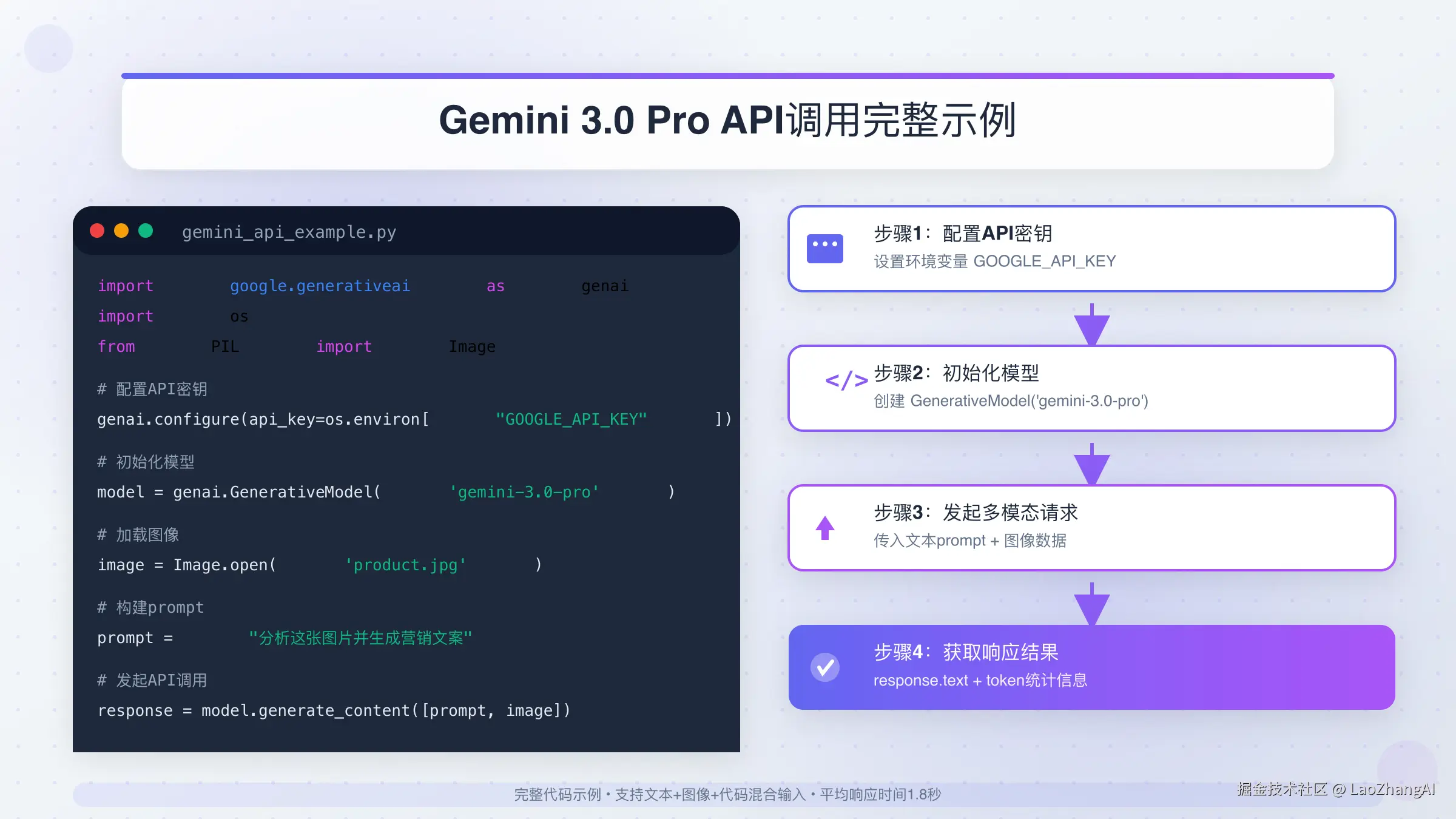Click the upload arrow icon in step 3
Viewport: 1456px width, 819px height.
click(x=825, y=527)
